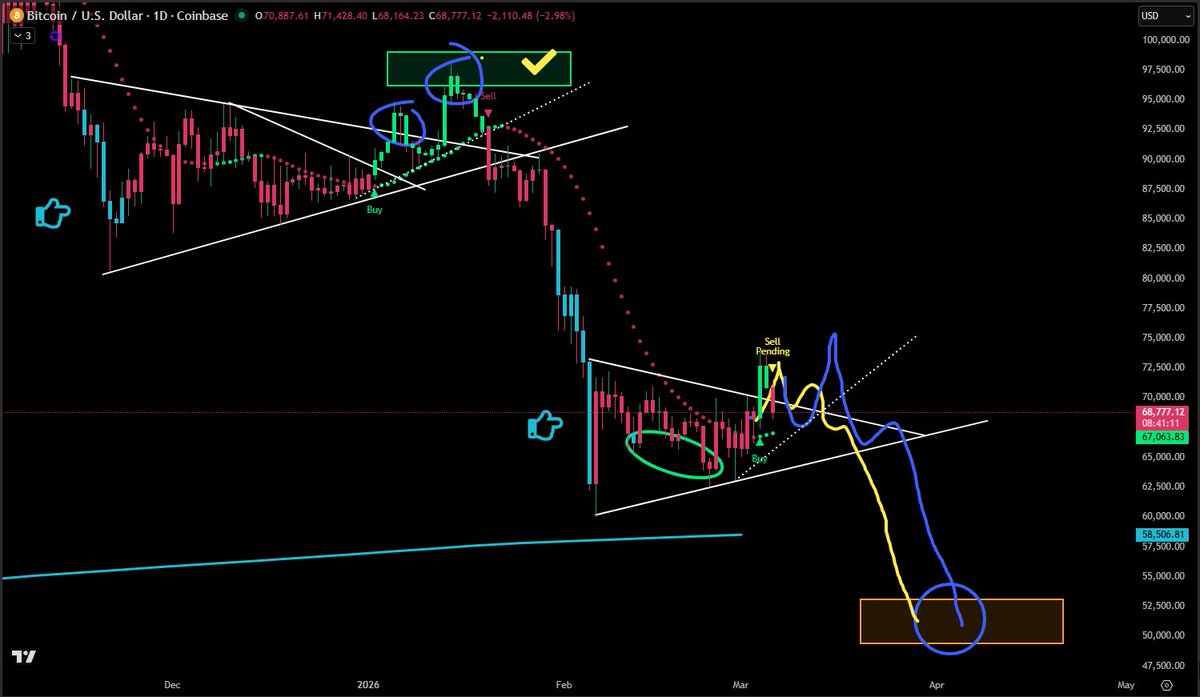Screen dimensions: 1200x697
Task: Open the USD currency dropdown
Action: [x=1163, y=15]
